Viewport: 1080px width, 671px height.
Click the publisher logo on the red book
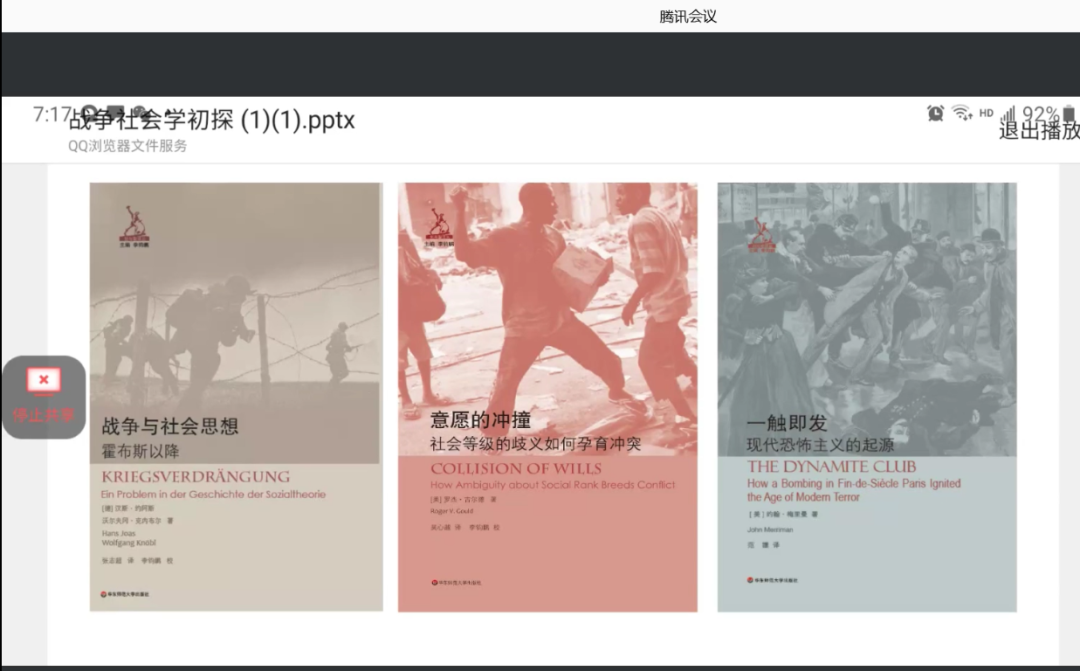[x=456, y=583]
